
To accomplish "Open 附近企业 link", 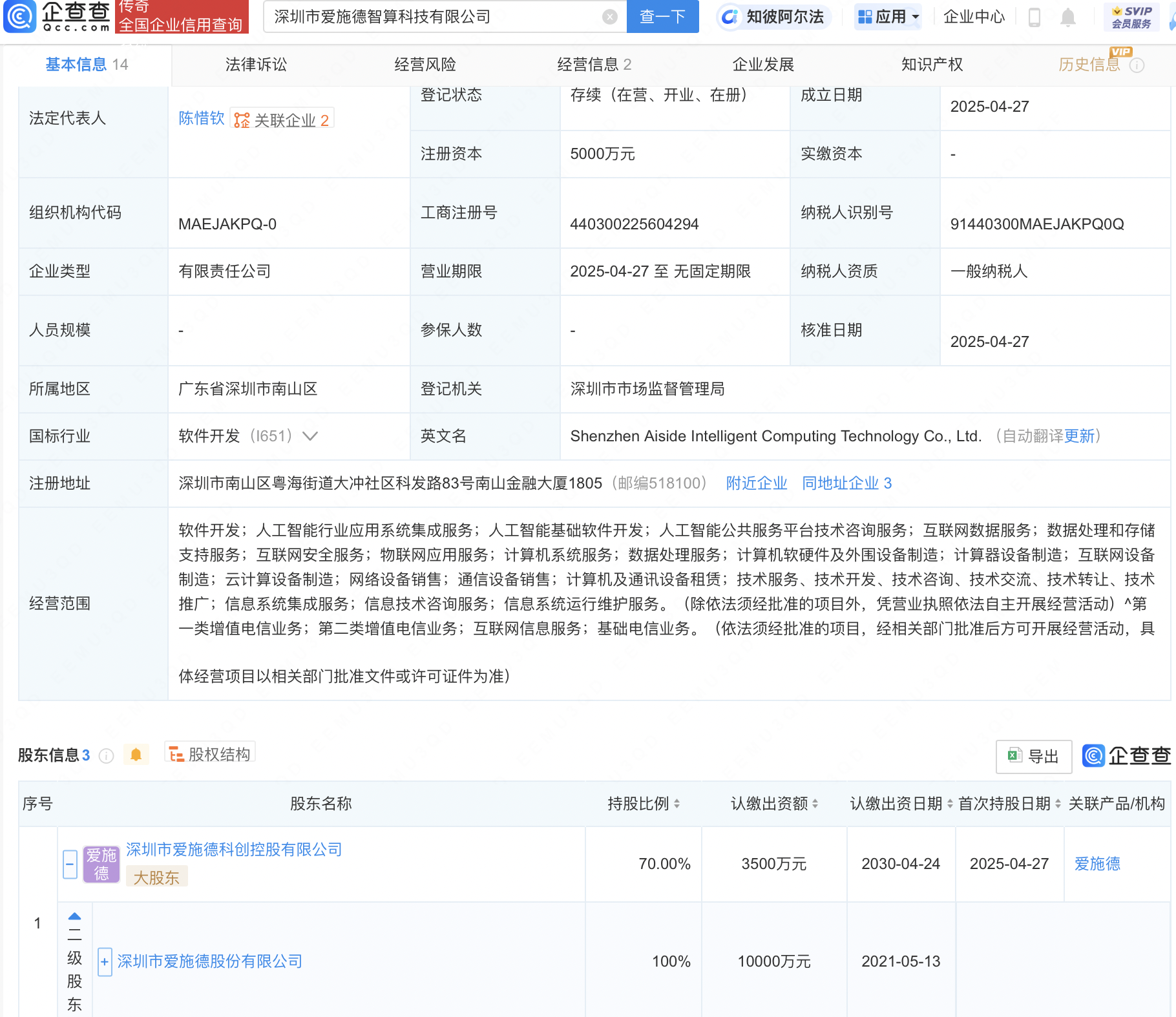I will pos(756,483).
